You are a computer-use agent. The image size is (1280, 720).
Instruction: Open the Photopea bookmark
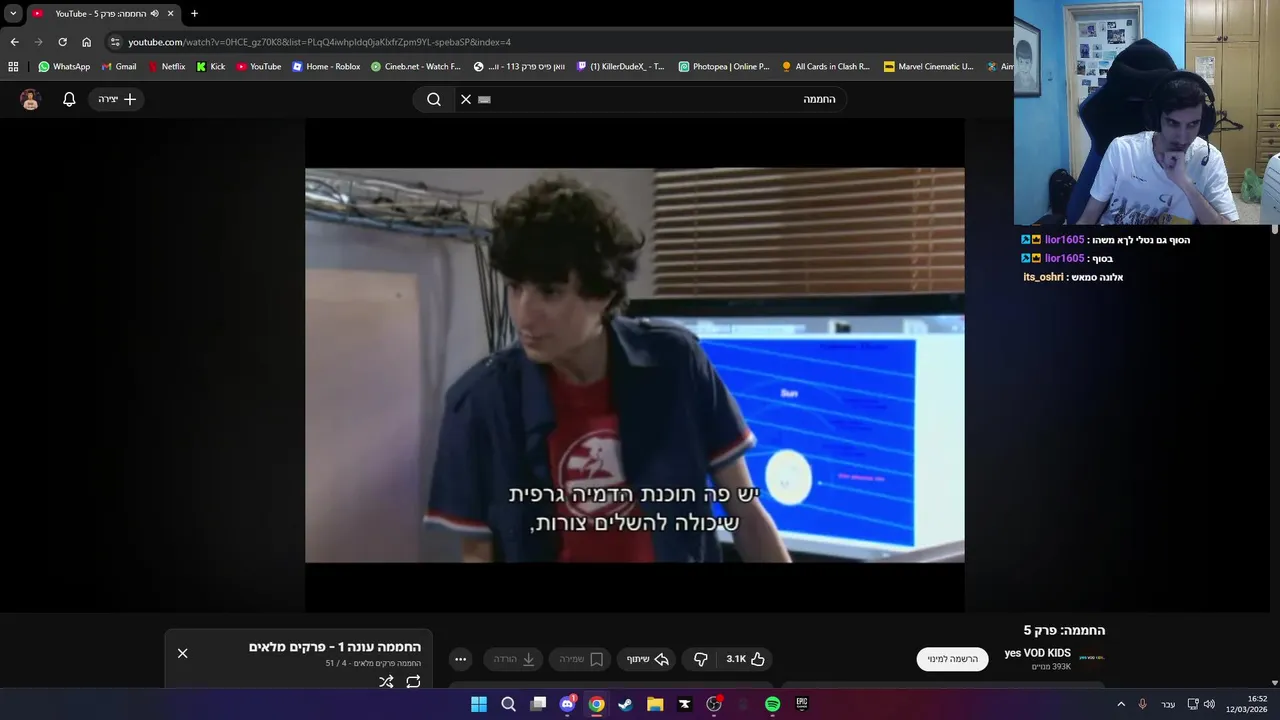coord(724,67)
